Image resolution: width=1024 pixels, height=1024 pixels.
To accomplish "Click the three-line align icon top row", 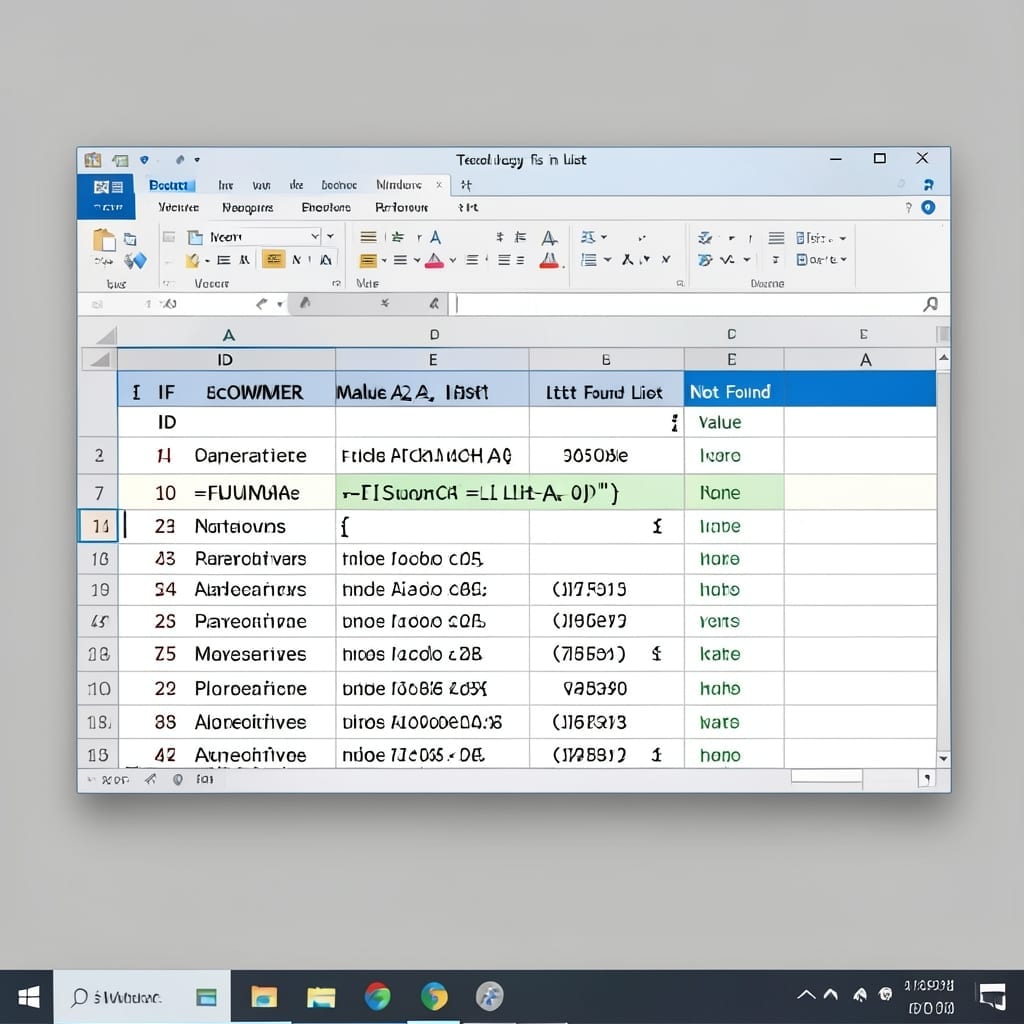I will 369,237.
